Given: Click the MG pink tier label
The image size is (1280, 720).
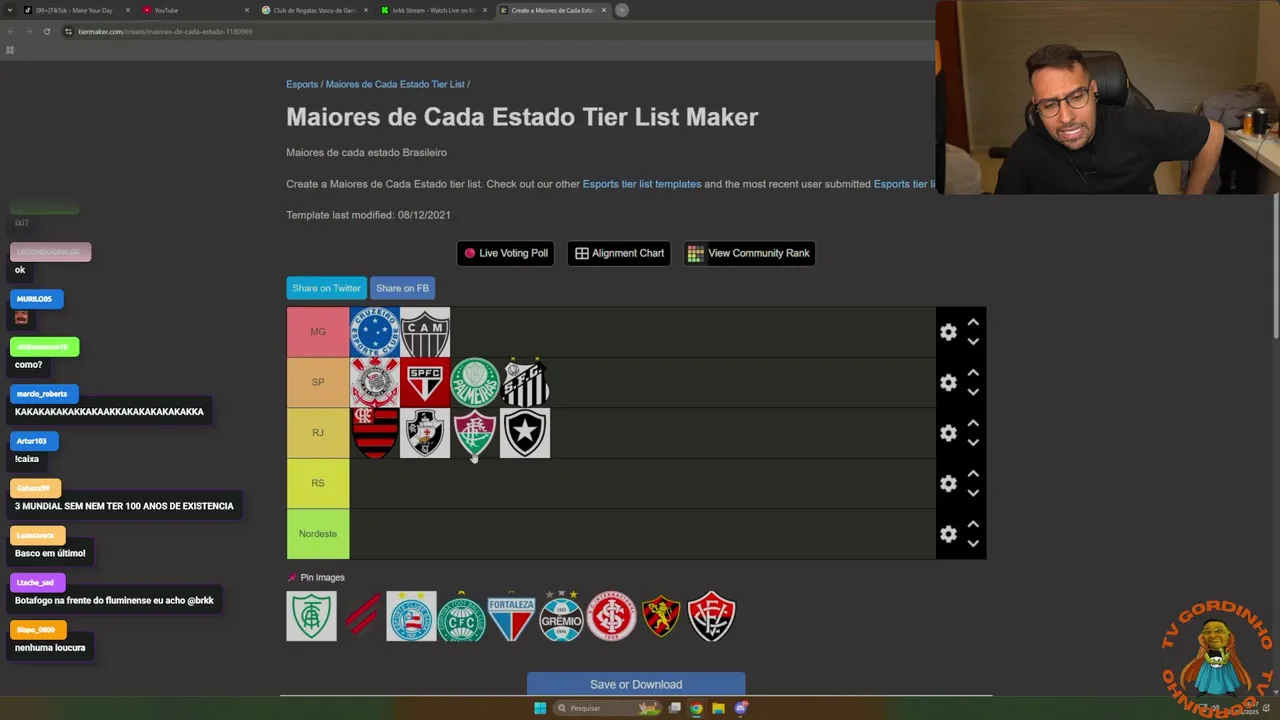Looking at the screenshot, I should pos(318,332).
